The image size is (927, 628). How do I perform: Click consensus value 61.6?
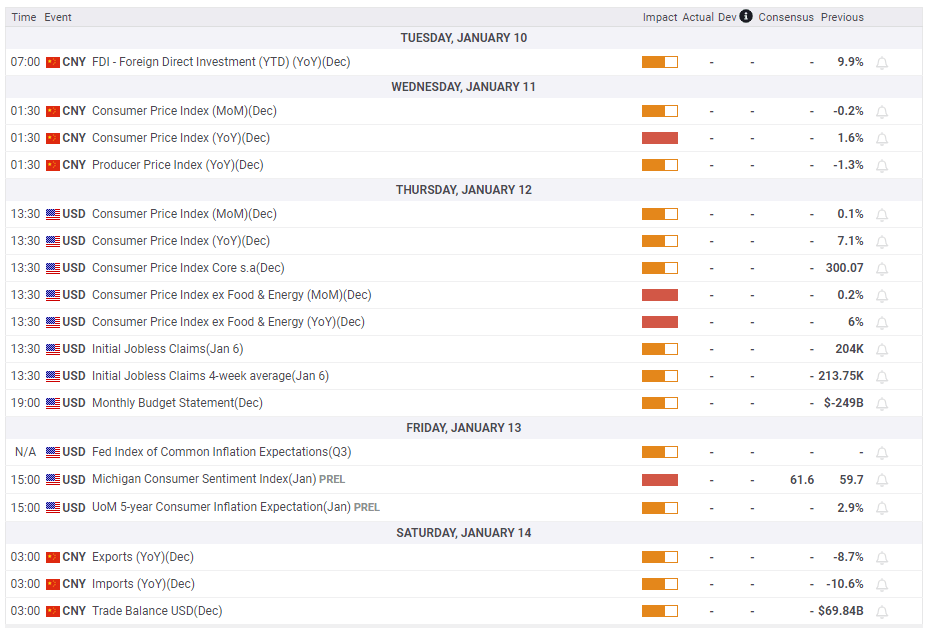(x=802, y=480)
